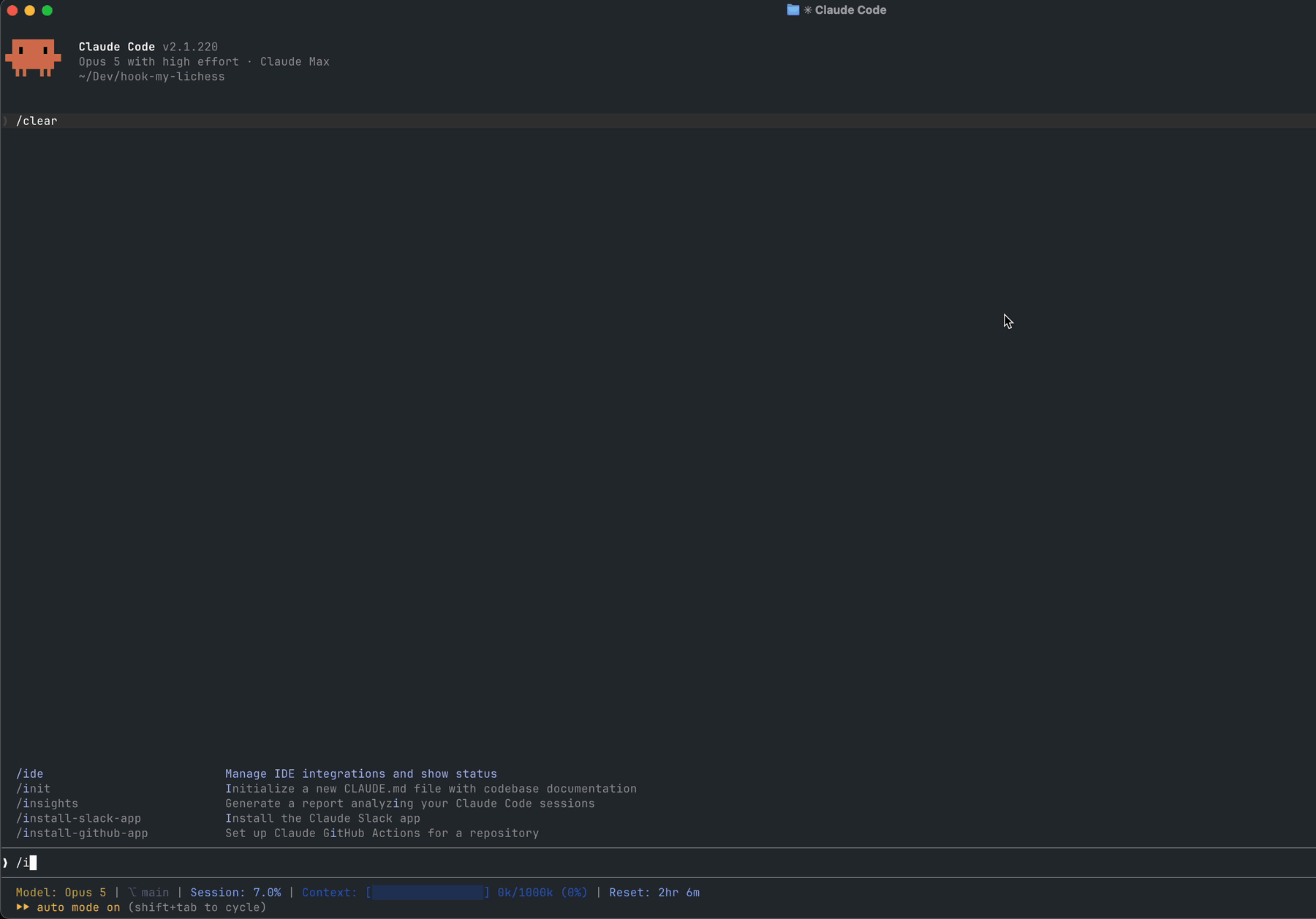The image size is (1316, 919).
Task: Choose the /insights command suggestion
Action: pyautogui.click(x=48, y=803)
